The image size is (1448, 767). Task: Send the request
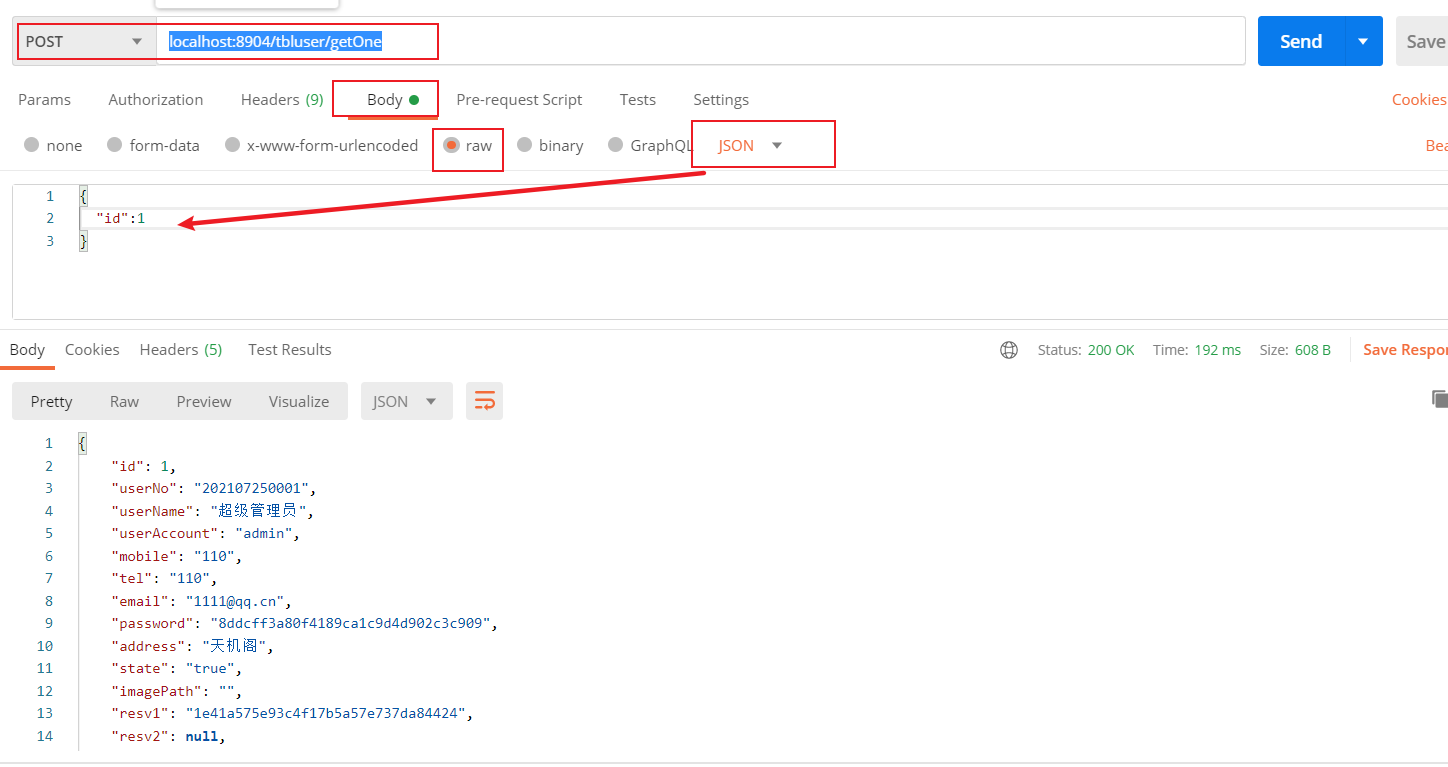click(x=1301, y=41)
